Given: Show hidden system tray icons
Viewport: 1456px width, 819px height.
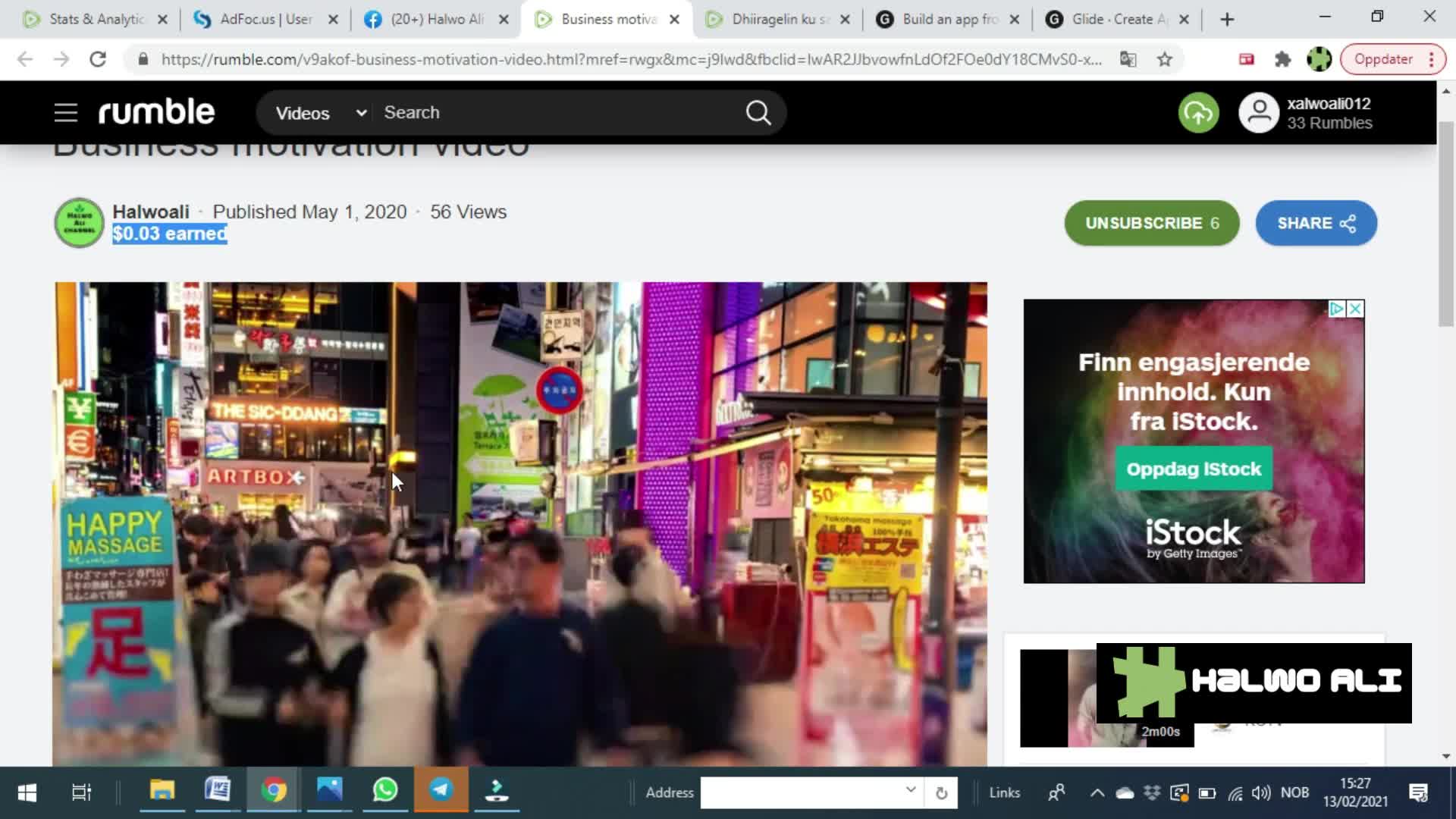Looking at the screenshot, I should [1097, 792].
